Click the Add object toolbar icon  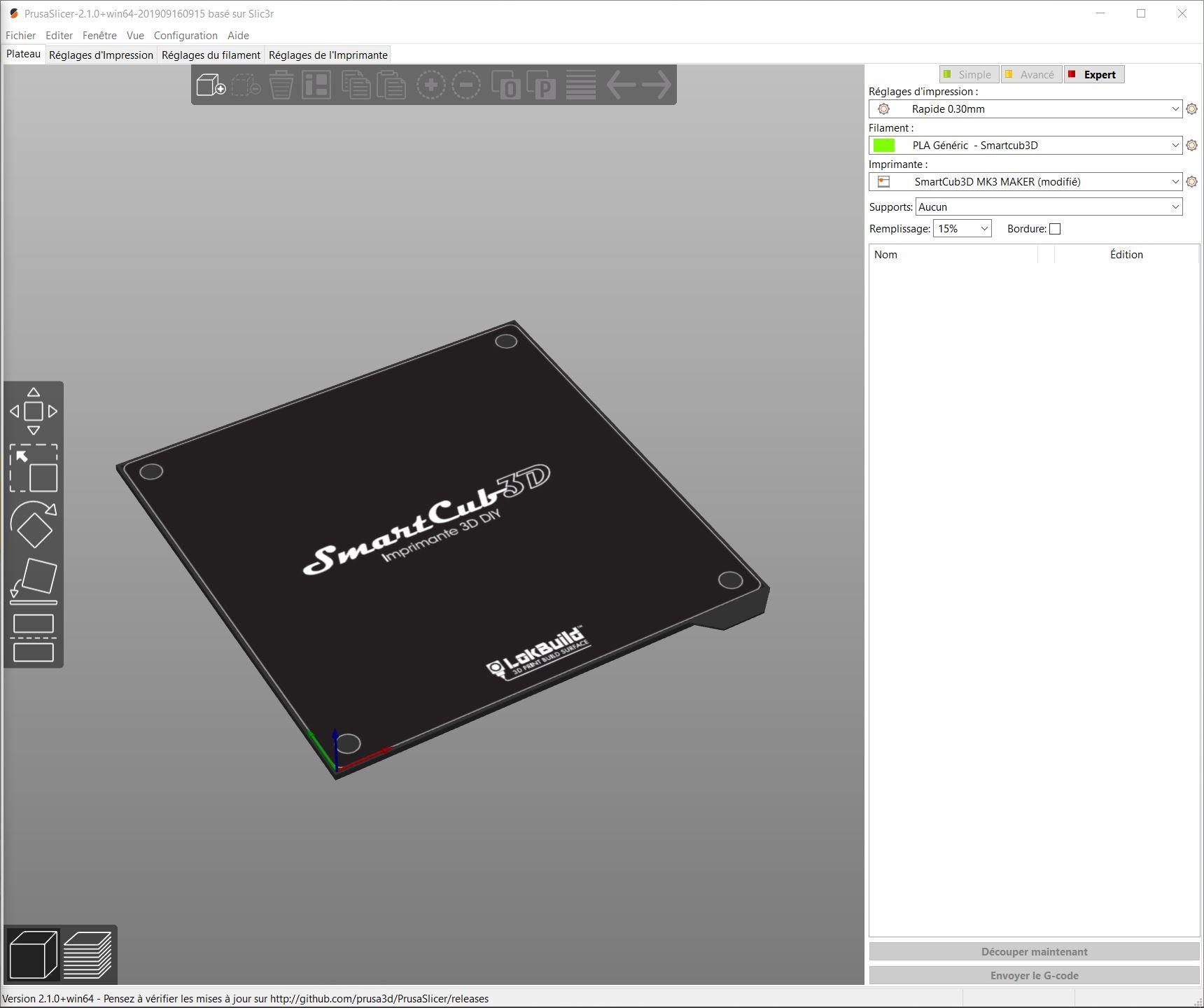(x=211, y=85)
